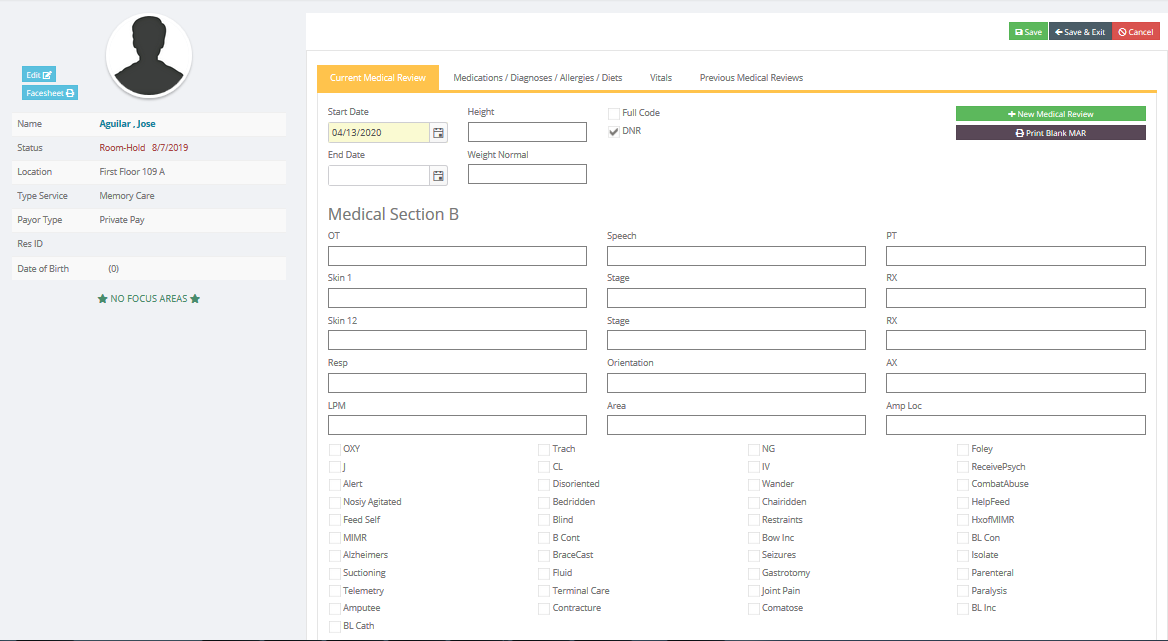Check the Nosiy Agitated checkbox
Viewport: 1168px width, 641px height.
click(334, 503)
